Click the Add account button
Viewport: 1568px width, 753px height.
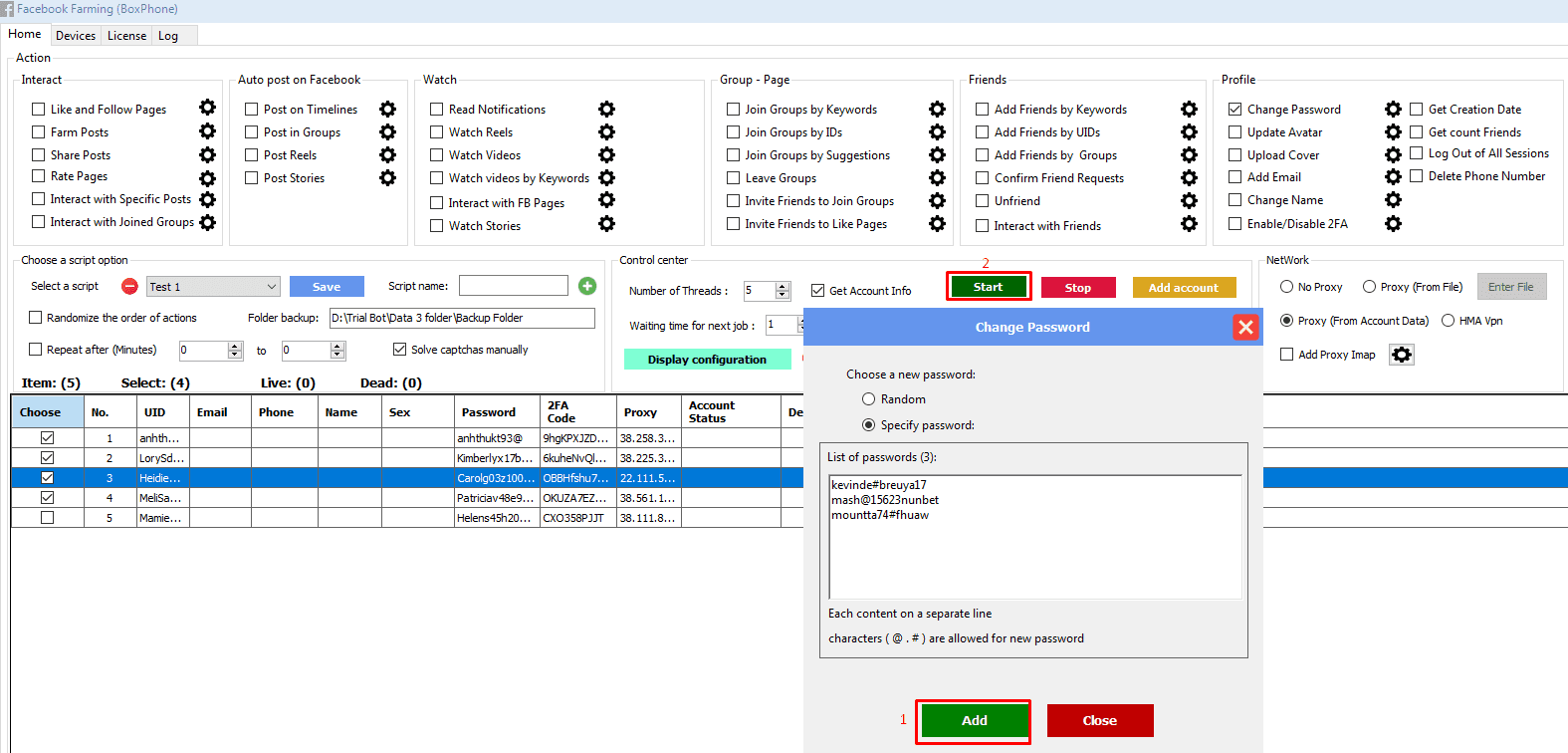click(x=1184, y=288)
